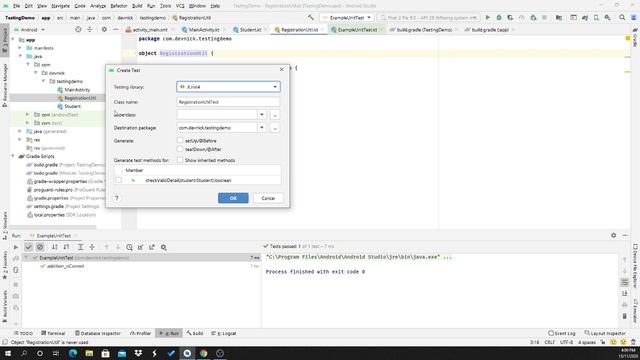Viewport: 640px width, 360px height.
Task: Select settings.gradle in project tree
Action: pyautogui.click(x=62, y=206)
